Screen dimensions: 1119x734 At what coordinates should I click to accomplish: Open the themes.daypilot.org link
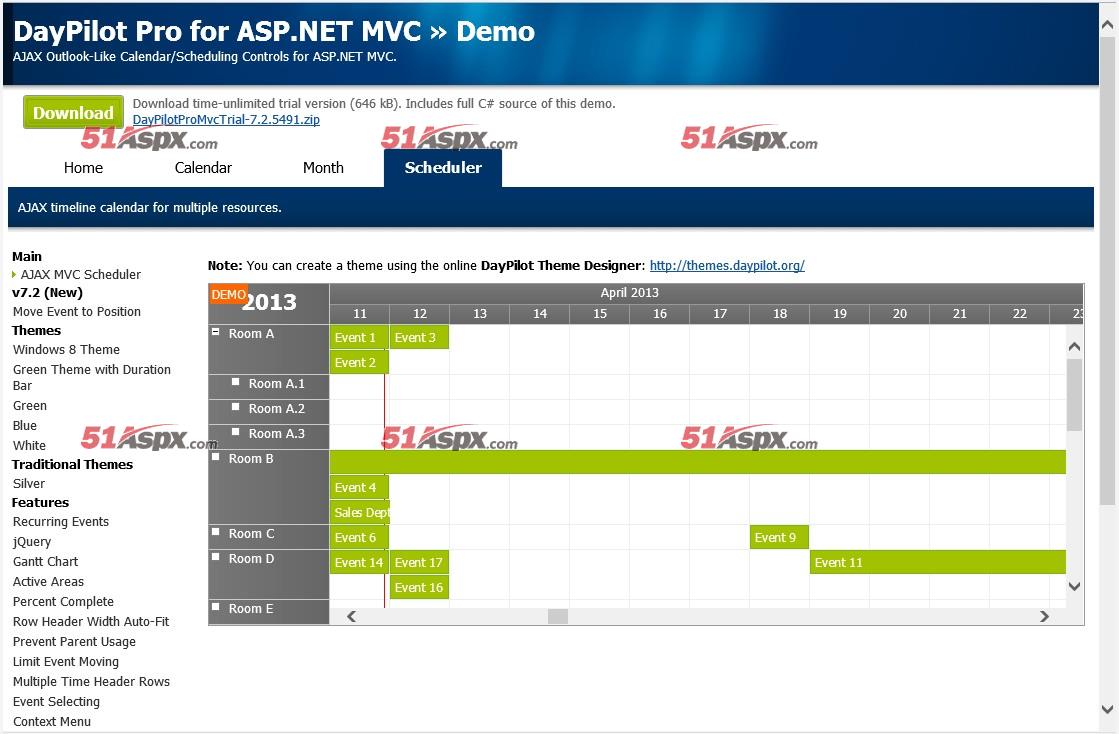(727, 265)
